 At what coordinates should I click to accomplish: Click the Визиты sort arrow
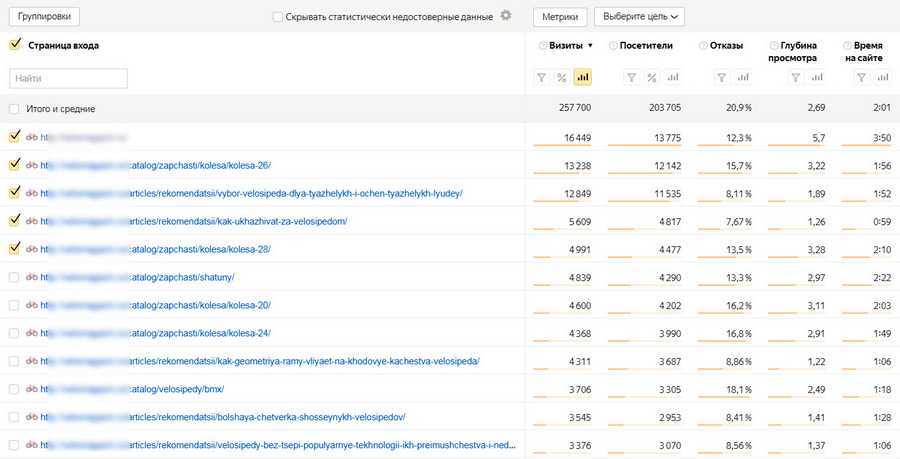(590, 46)
